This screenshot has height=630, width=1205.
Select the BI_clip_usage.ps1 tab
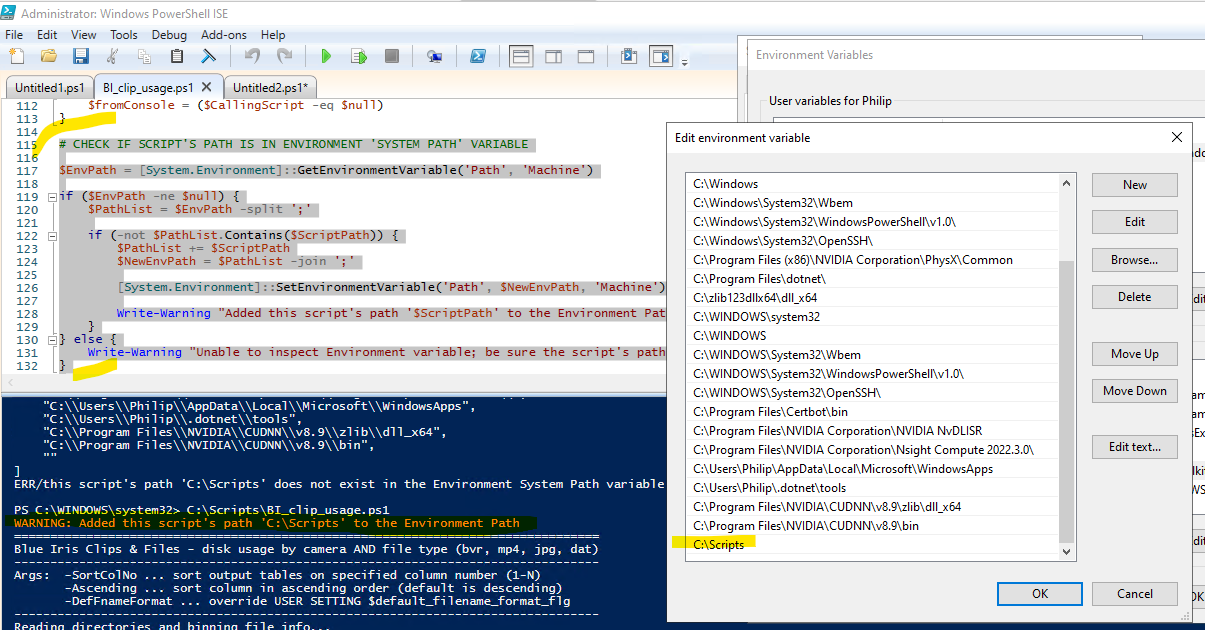coord(148,87)
